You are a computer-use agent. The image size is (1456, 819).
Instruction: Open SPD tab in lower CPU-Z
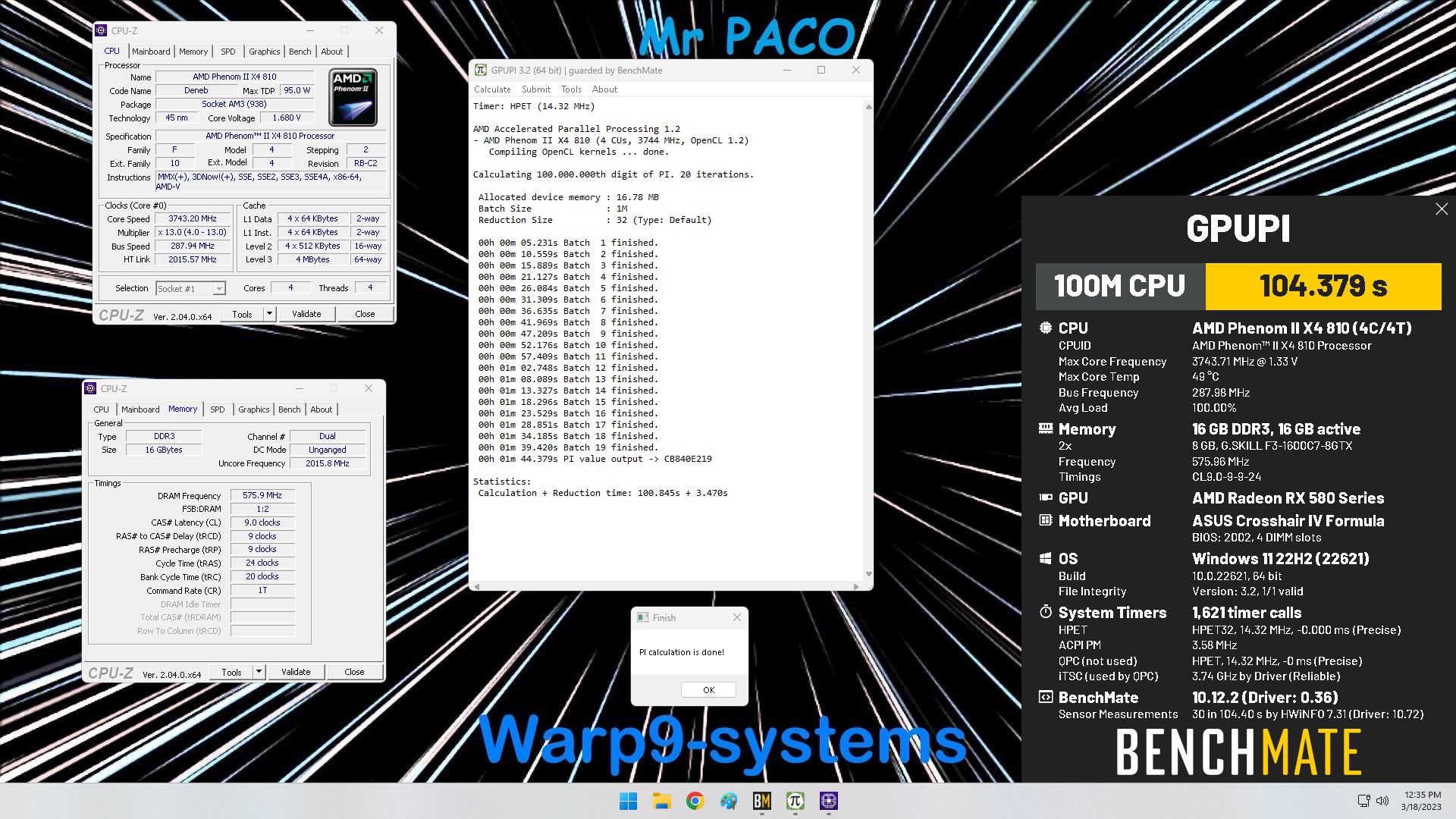[x=218, y=409]
